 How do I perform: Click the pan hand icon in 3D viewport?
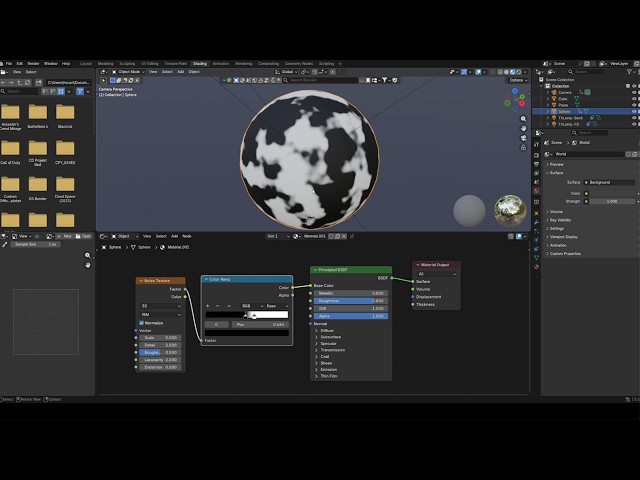tap(523, 128)
